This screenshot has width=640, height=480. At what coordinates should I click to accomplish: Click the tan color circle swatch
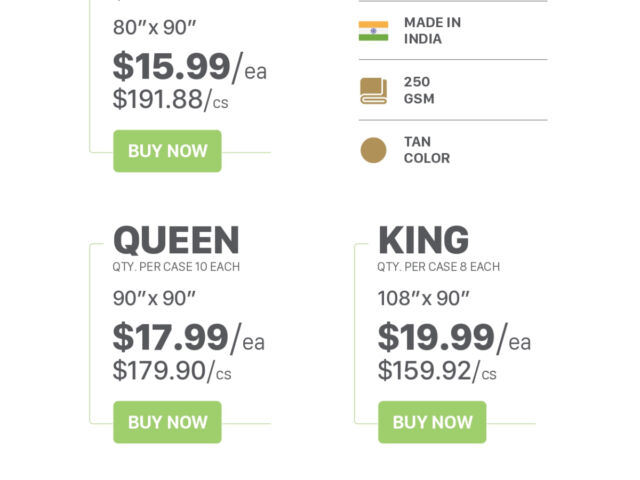373,151
